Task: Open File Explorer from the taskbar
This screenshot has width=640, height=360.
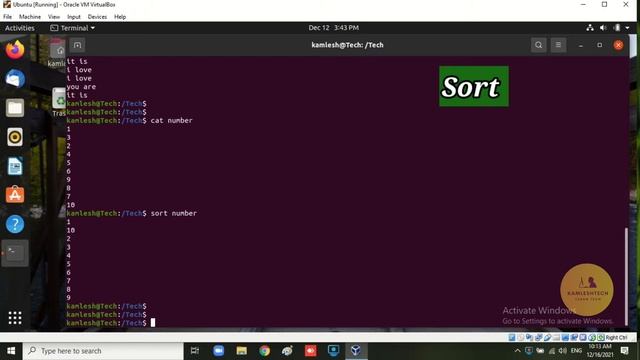Action: click(x=242, y=351)
